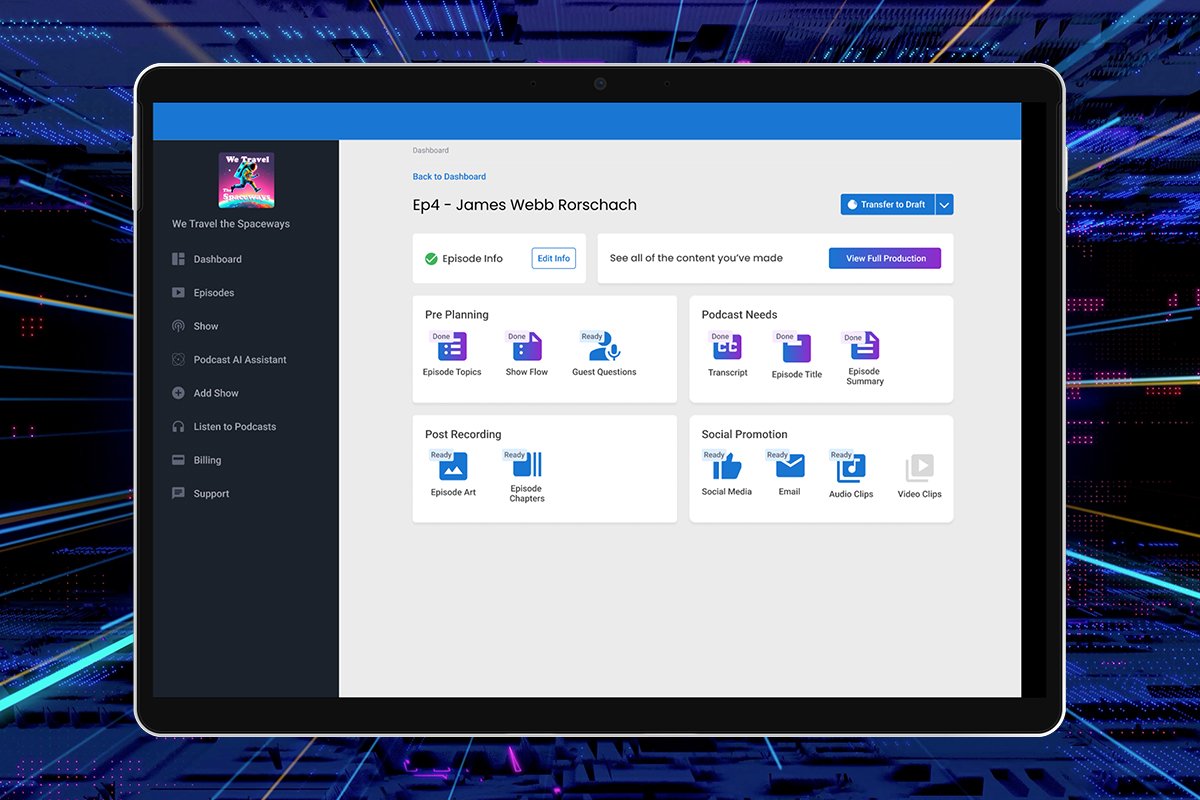
Task: Open the Episode Summary icon
Action: (x=865, y=346)
